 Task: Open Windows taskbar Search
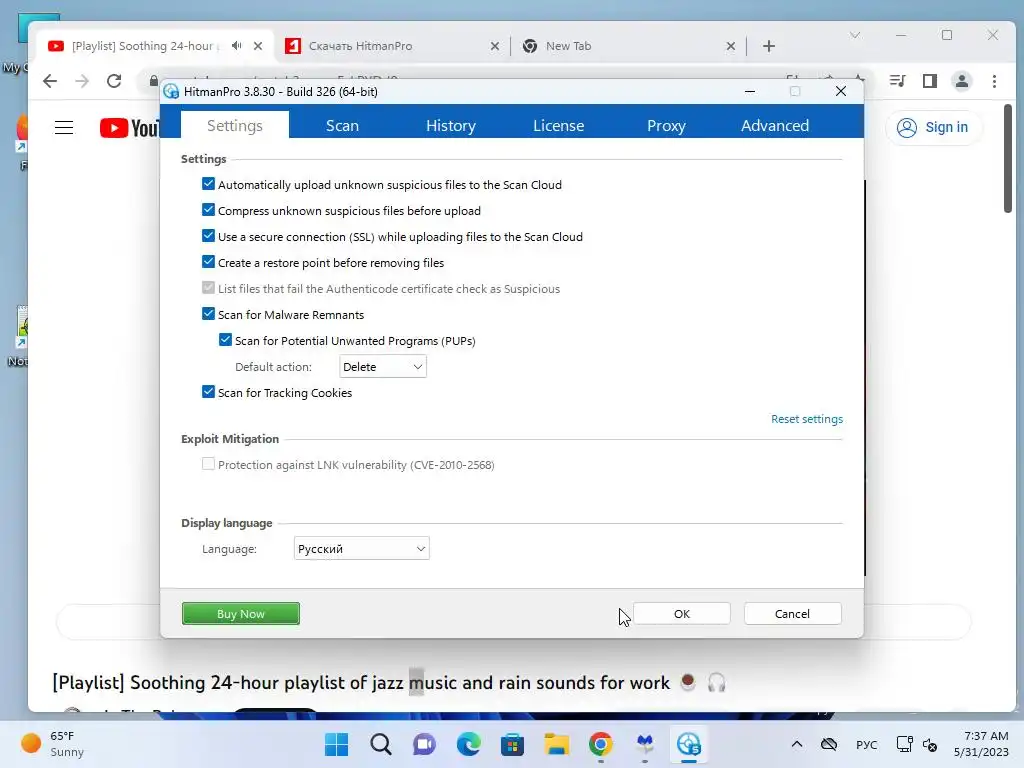click(381, 744)
